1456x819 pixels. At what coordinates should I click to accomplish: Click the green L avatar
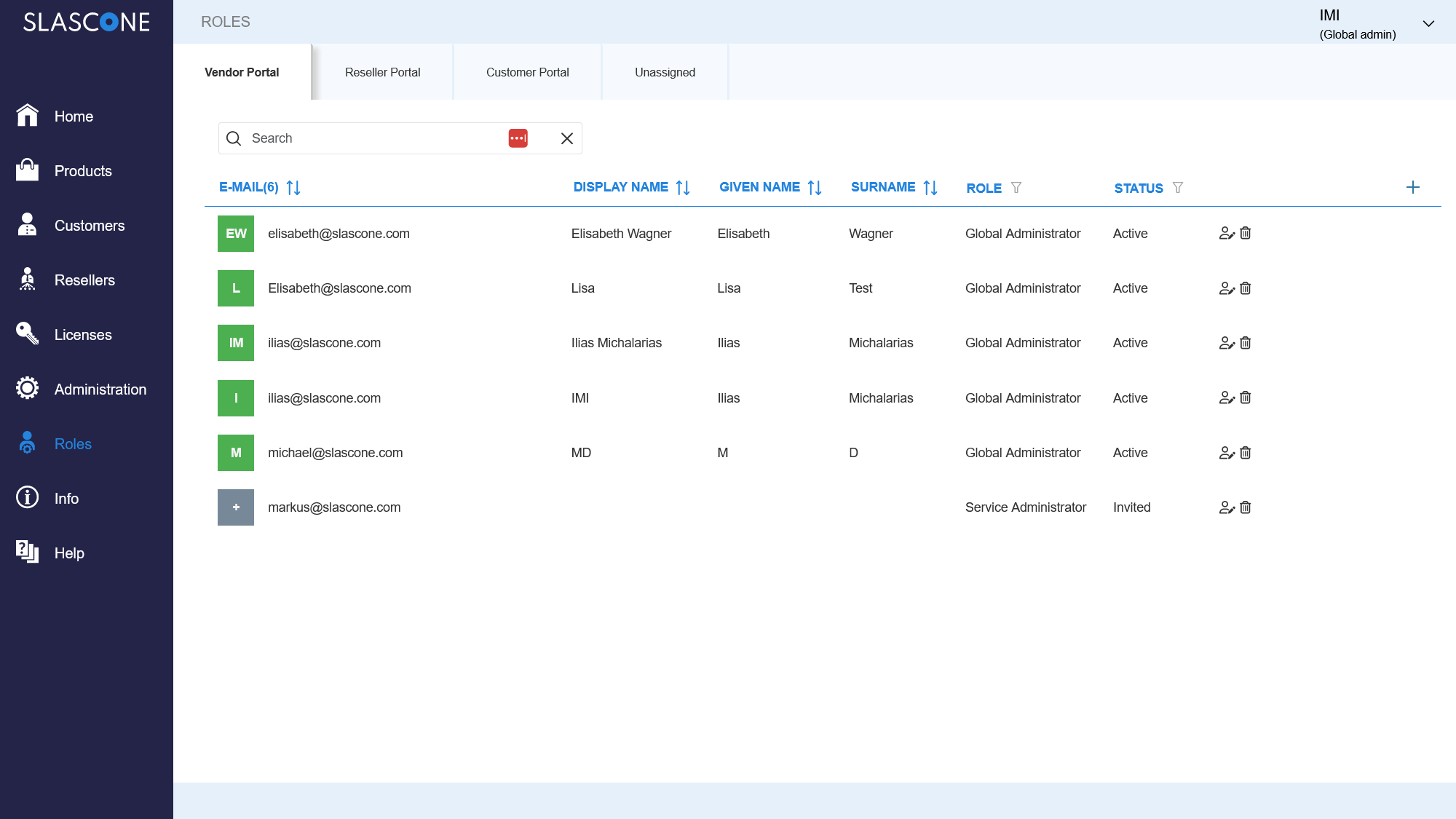[x=236, y=288]
